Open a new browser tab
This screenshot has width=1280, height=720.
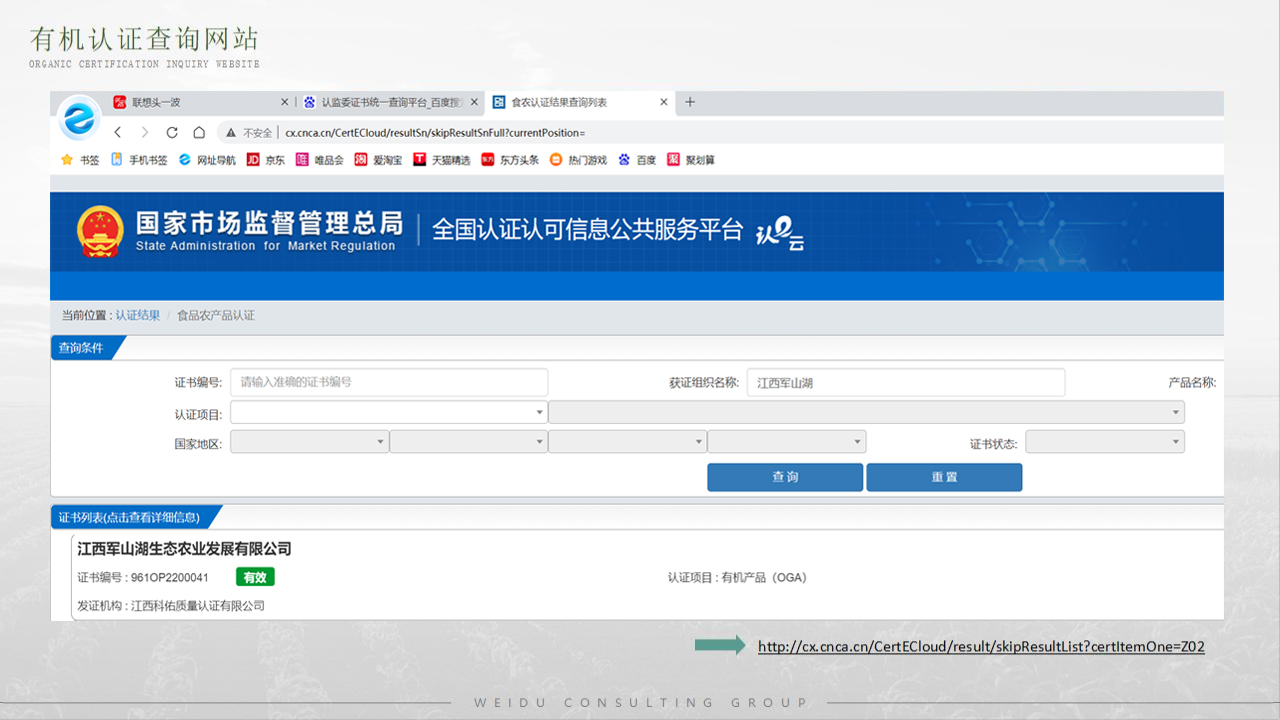click(x=690, y=102)
